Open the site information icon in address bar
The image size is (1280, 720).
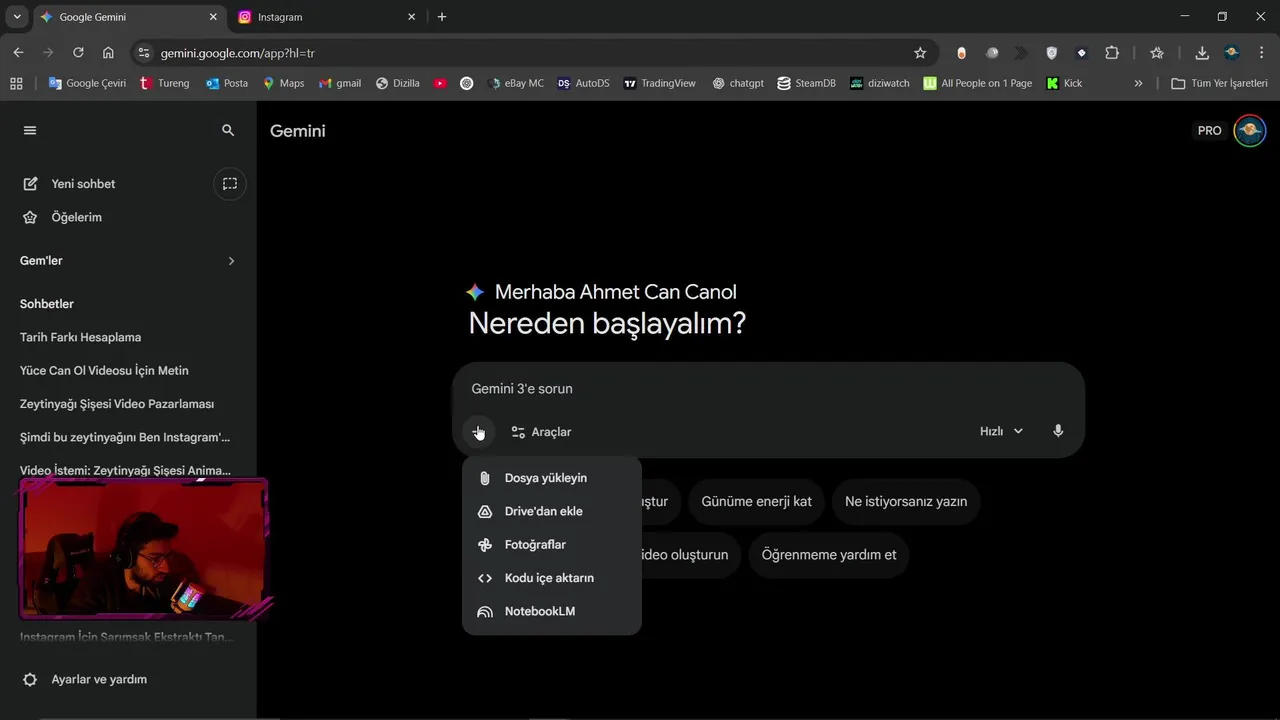[143, 53]
